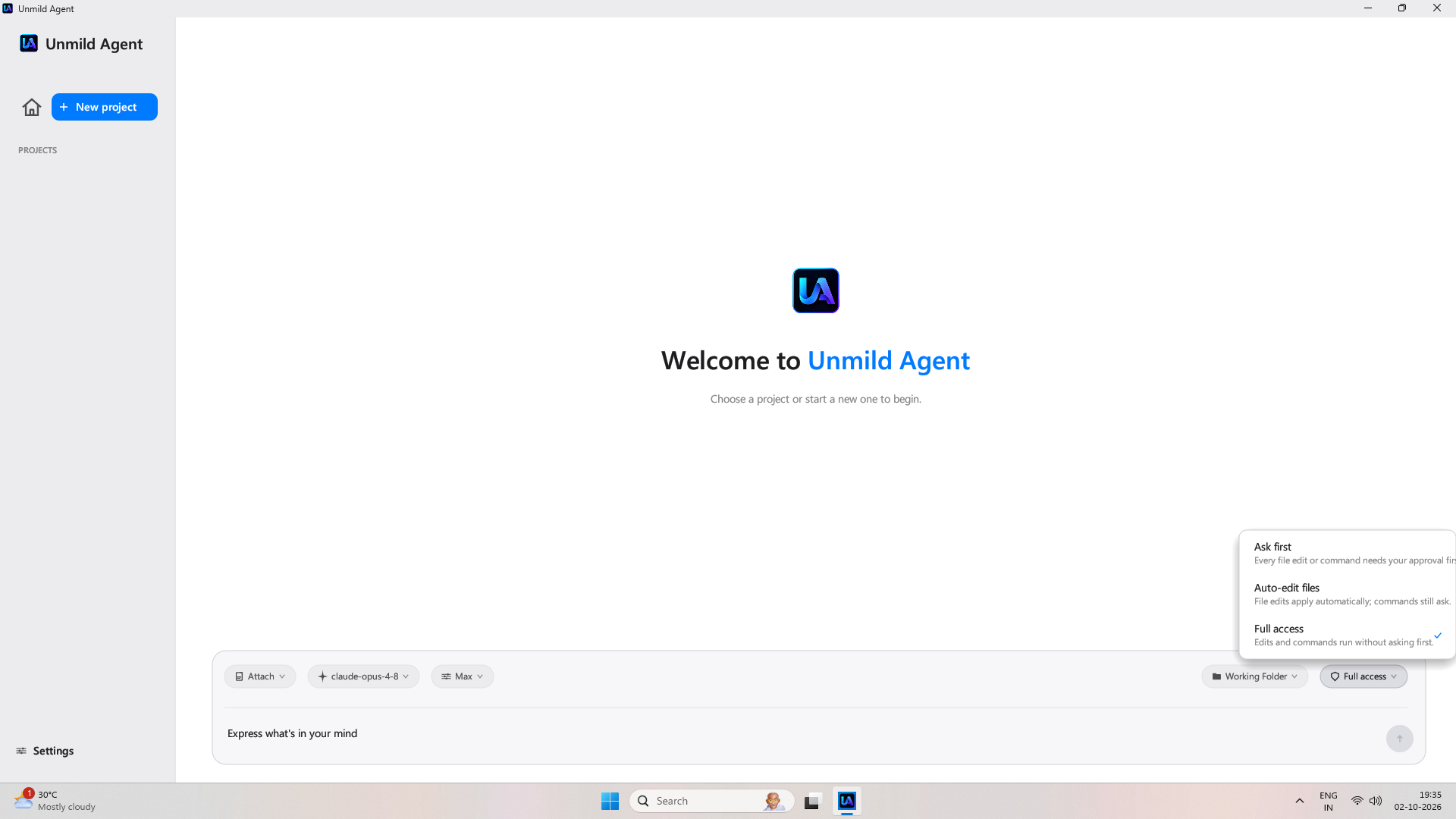Select the Ask first permission option
Viewport: 1456px width, 819px height.
tap(1348, 553)
